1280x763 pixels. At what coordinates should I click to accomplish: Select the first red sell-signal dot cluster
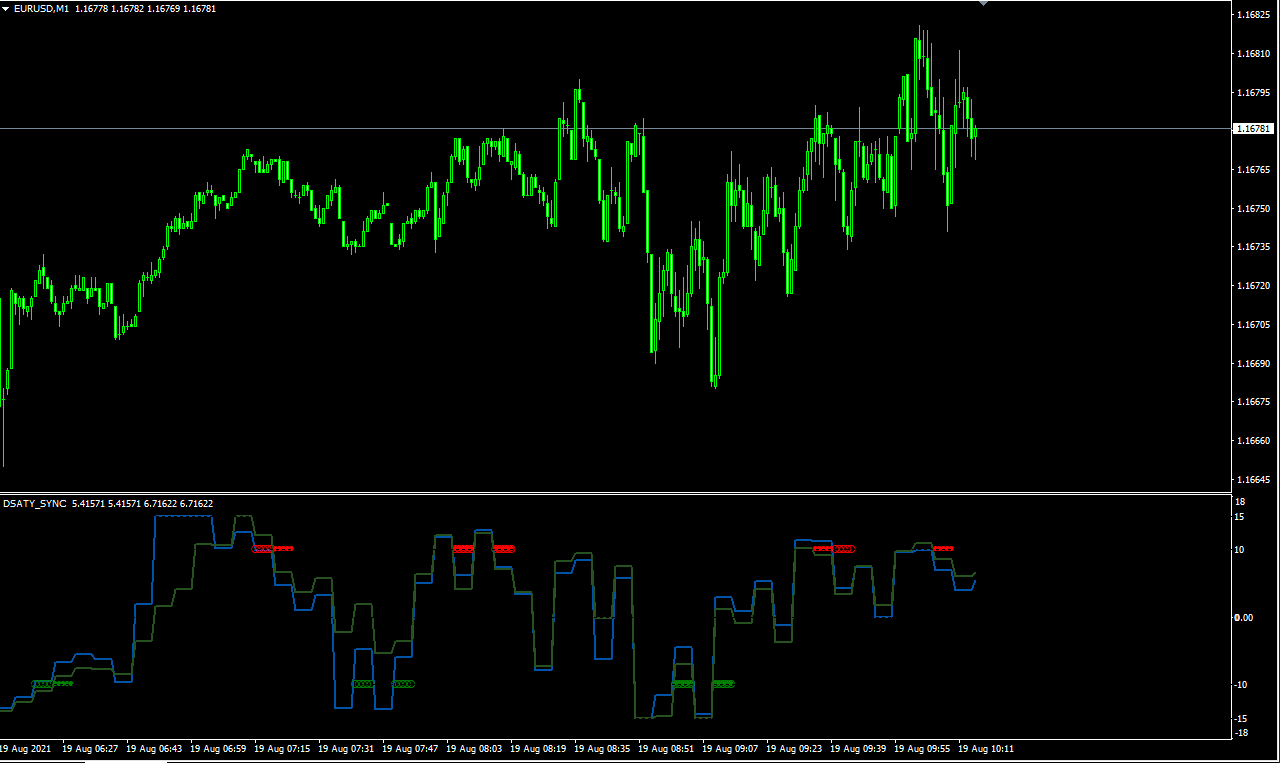(273, 548)
